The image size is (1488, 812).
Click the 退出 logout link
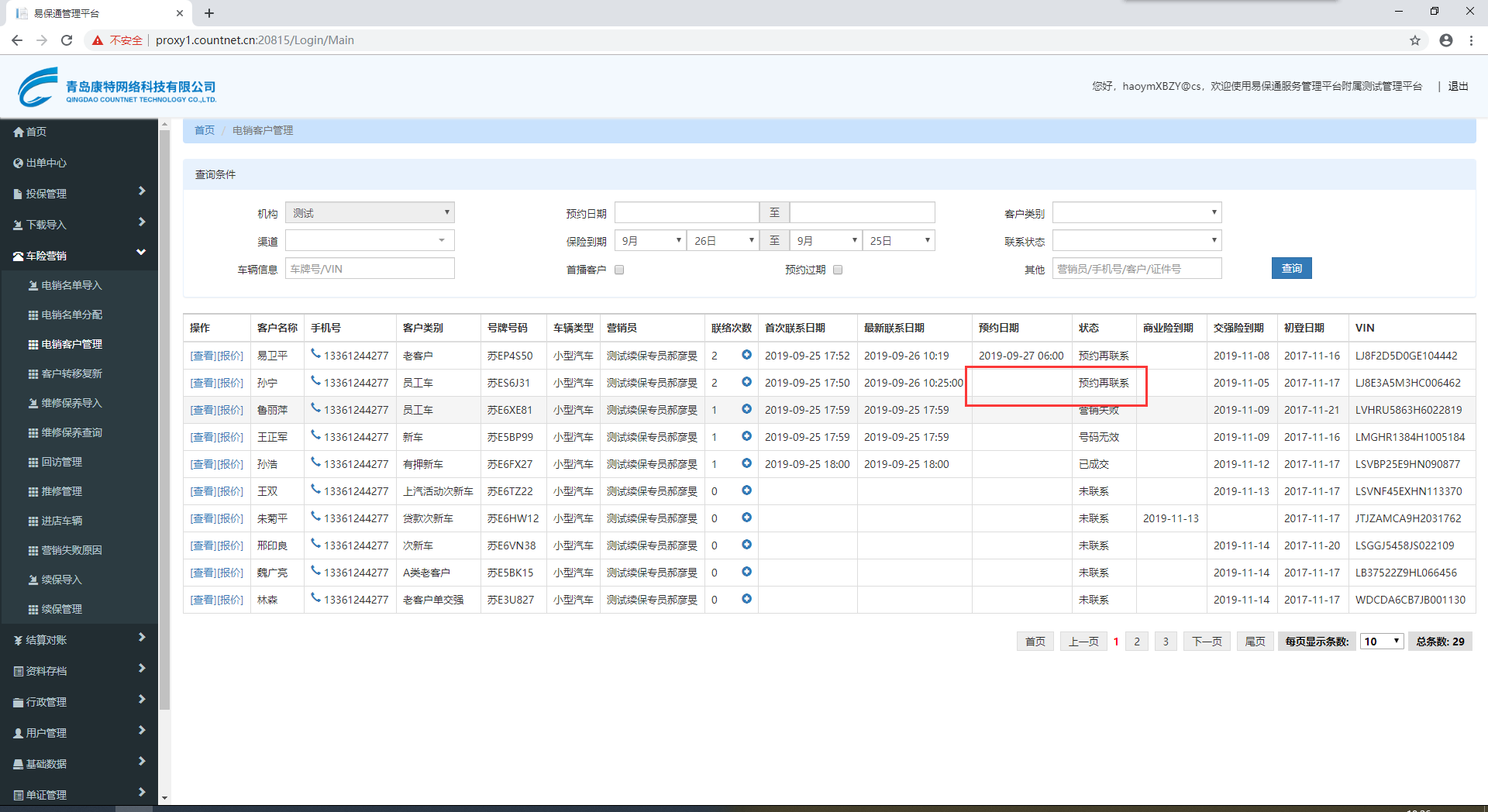[x=1458, y=86]
